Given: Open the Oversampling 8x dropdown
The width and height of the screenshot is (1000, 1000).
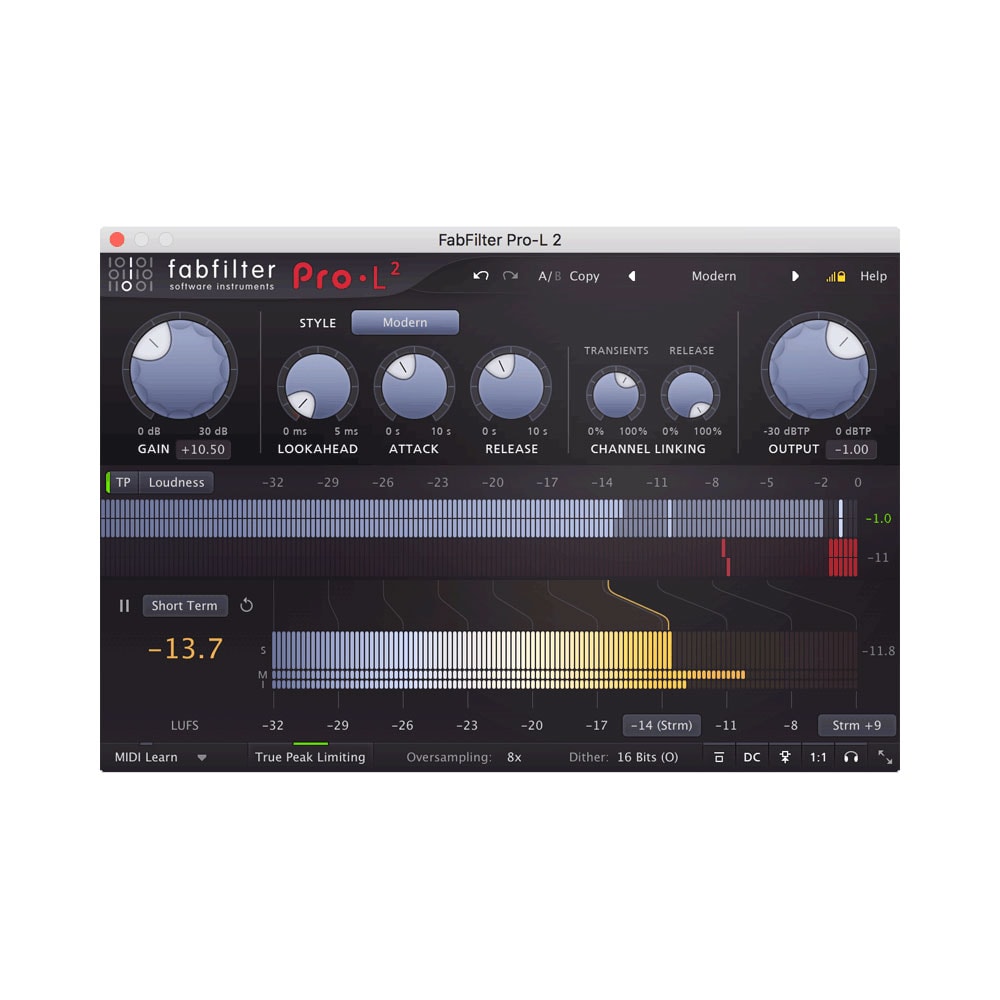Looking at the screenshot, I should (513, 757).
